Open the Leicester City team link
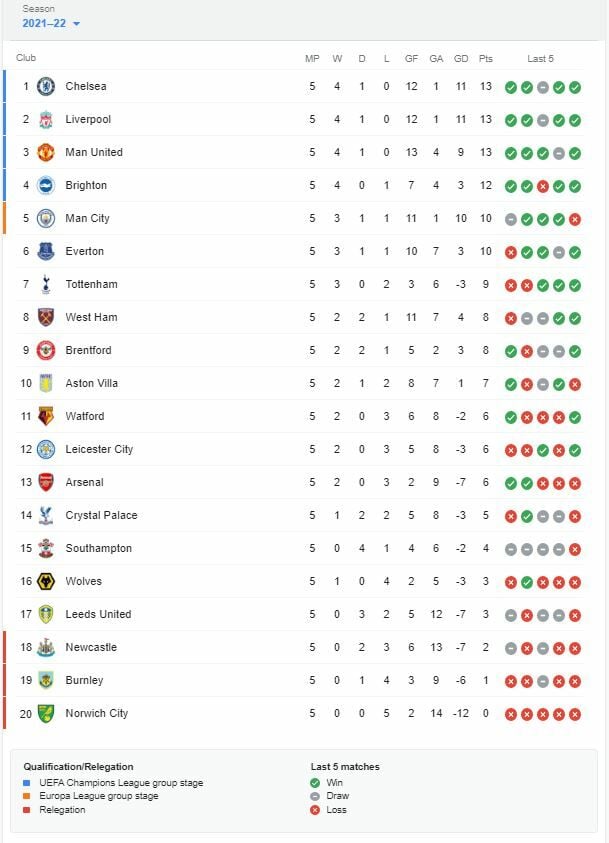This screenshot has height=843, width=609. click(x=99, y=450)
